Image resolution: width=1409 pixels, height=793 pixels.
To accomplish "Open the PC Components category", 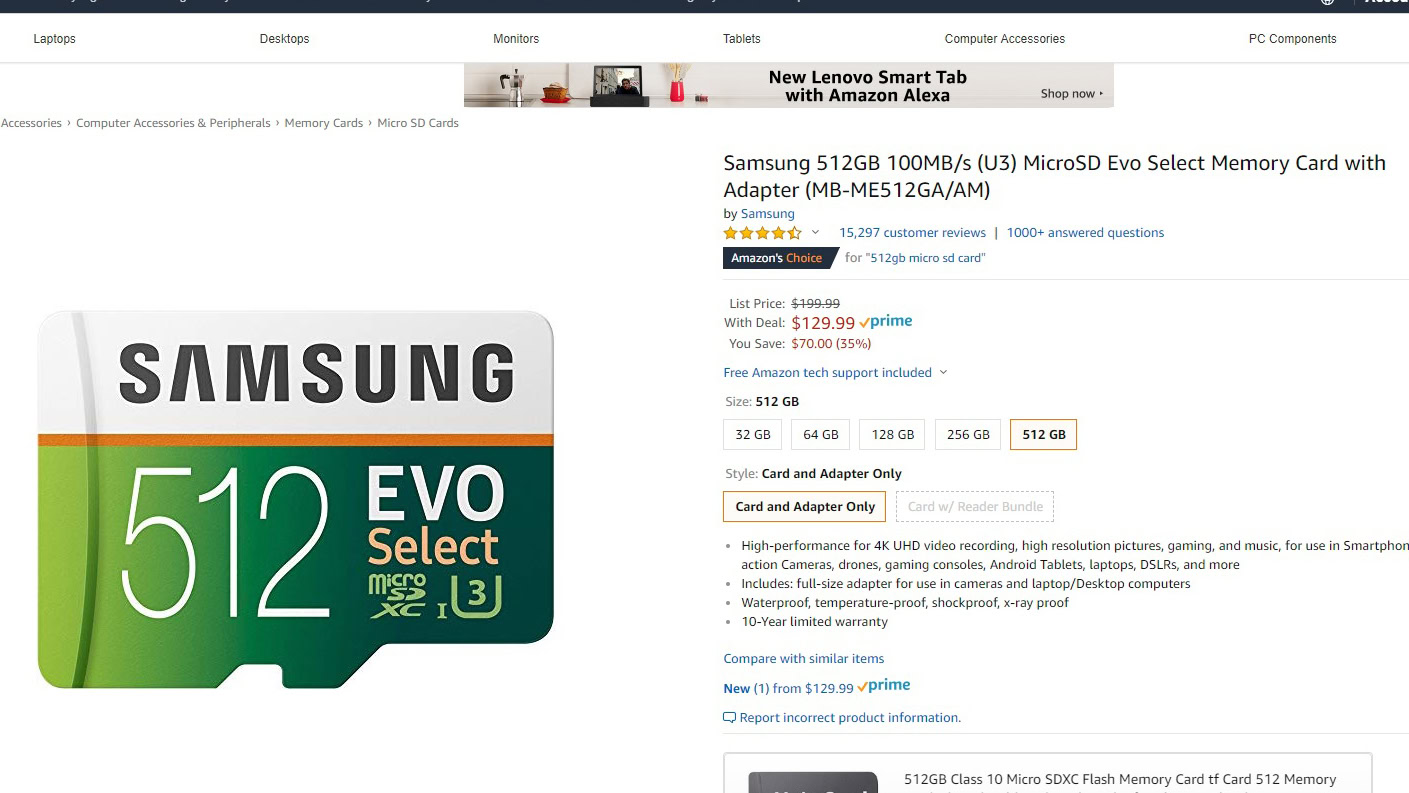I will (1292, 39).
